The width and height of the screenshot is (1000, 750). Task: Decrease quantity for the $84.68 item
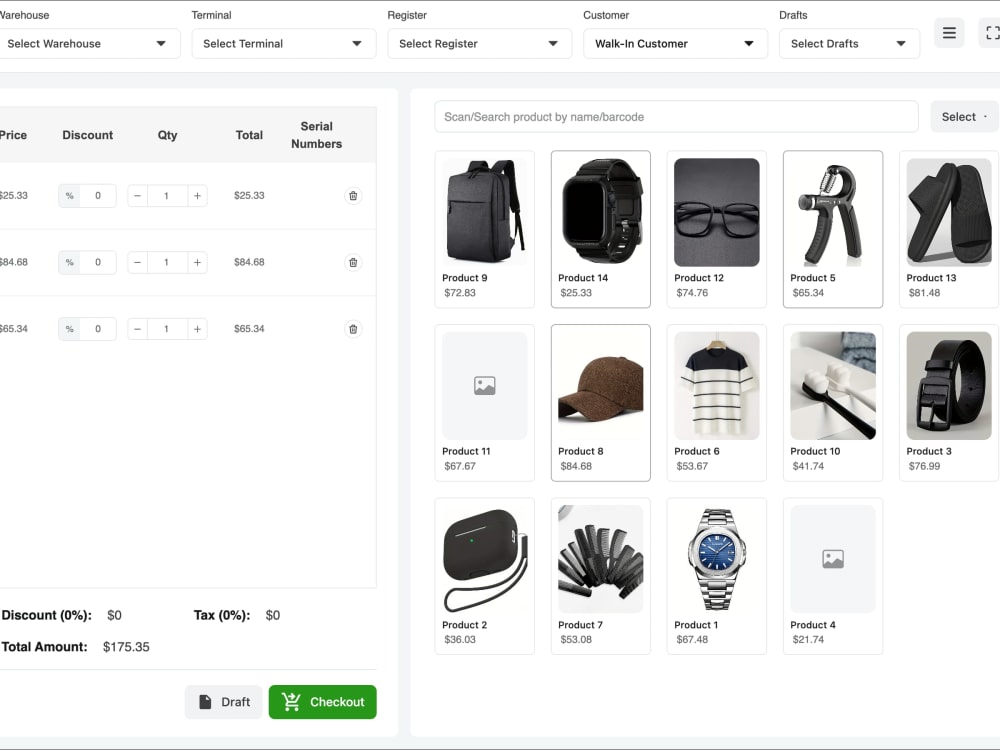137,262
